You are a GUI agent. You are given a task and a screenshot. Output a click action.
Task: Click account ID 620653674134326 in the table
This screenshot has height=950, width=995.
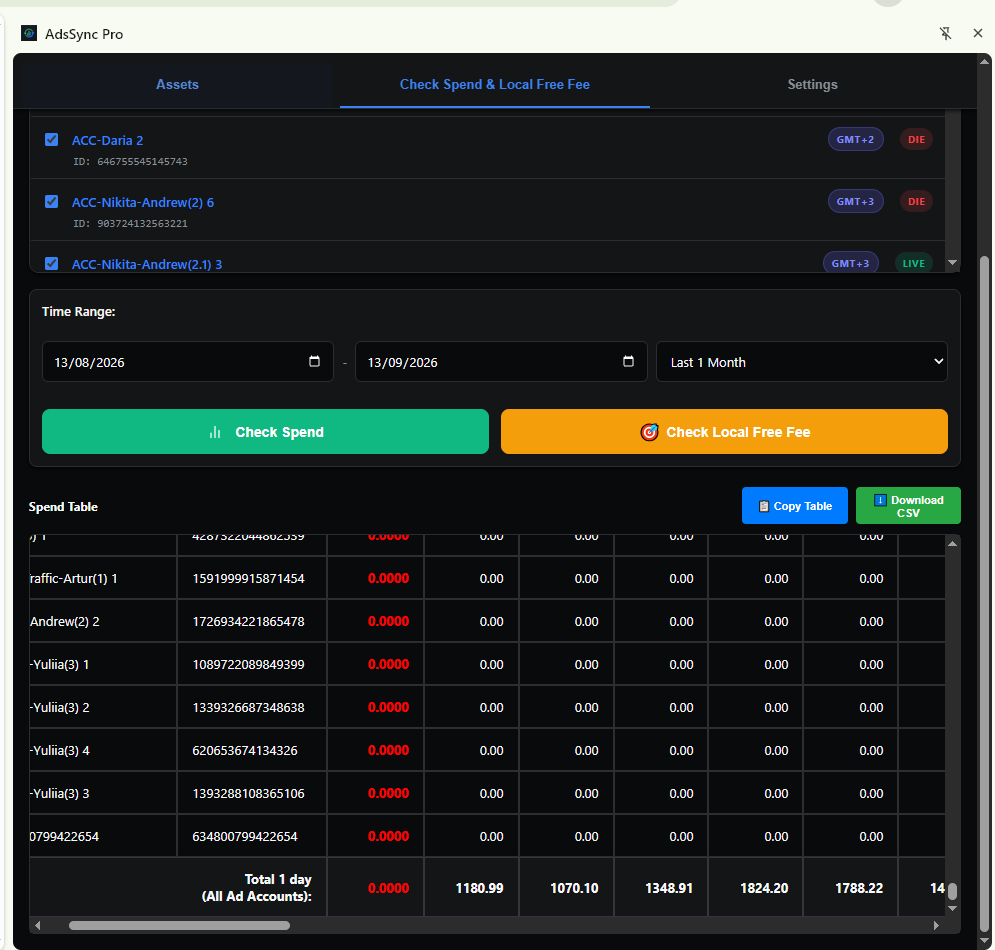click(x=245, y=750)
